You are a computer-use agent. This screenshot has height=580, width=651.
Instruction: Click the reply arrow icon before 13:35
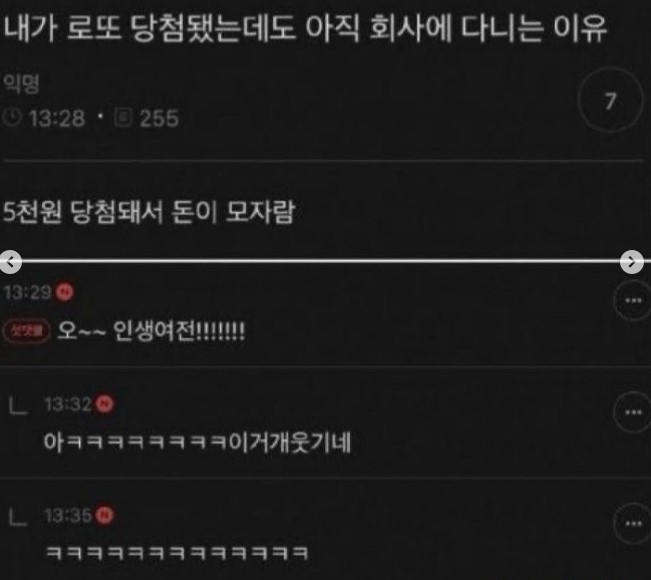pos(18,517)
